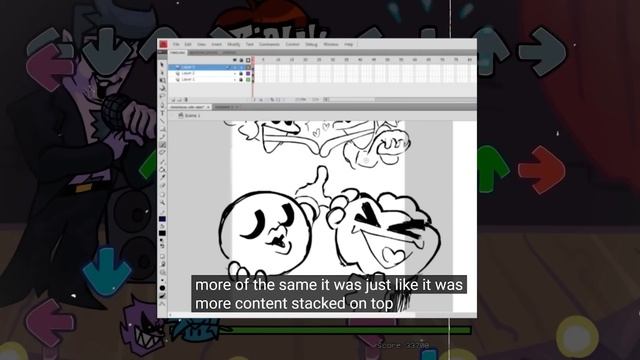
Task: Click the Scene 1 clapperboard icon
Action: 181,116
